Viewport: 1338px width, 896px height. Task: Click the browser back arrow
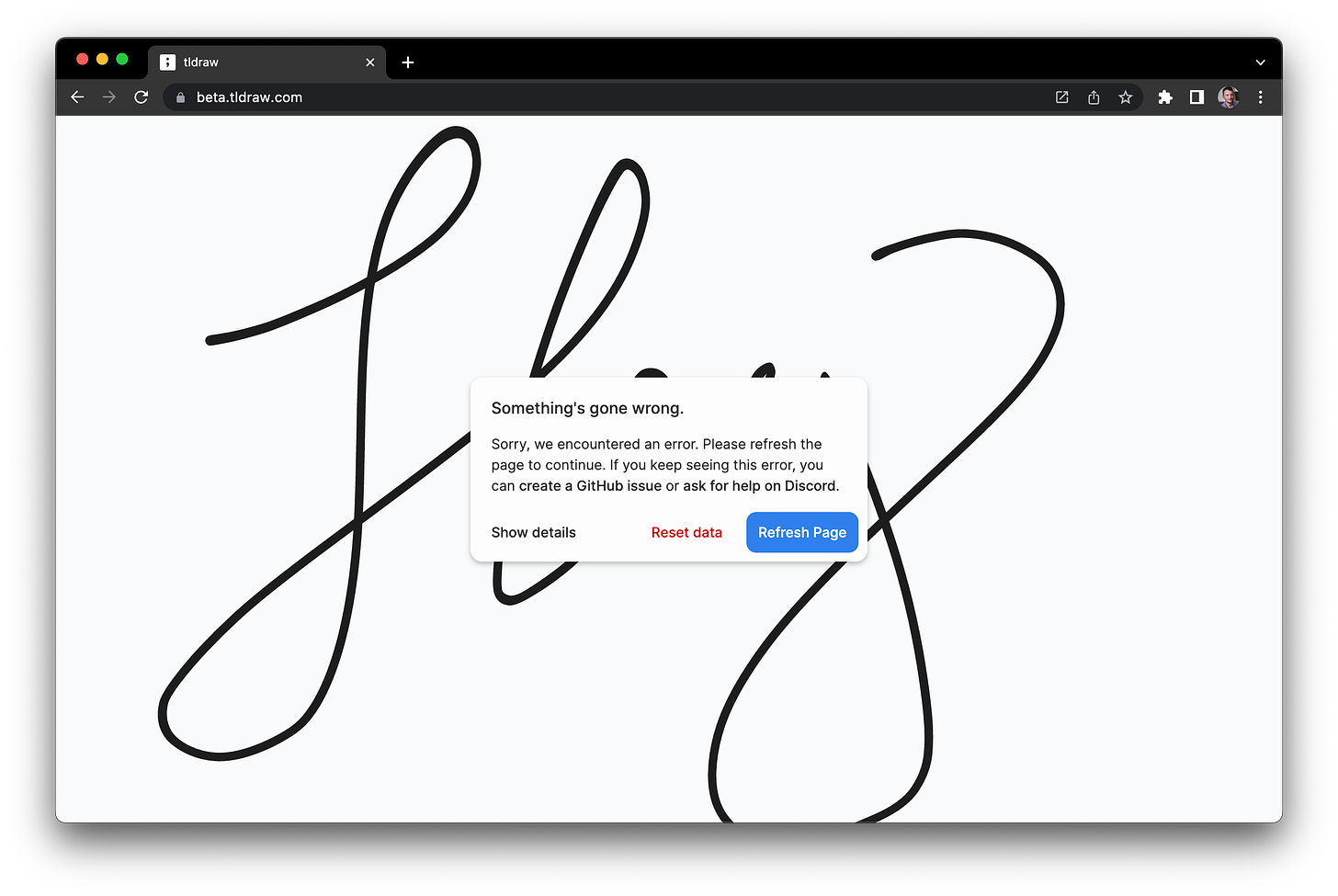point(77,97)
